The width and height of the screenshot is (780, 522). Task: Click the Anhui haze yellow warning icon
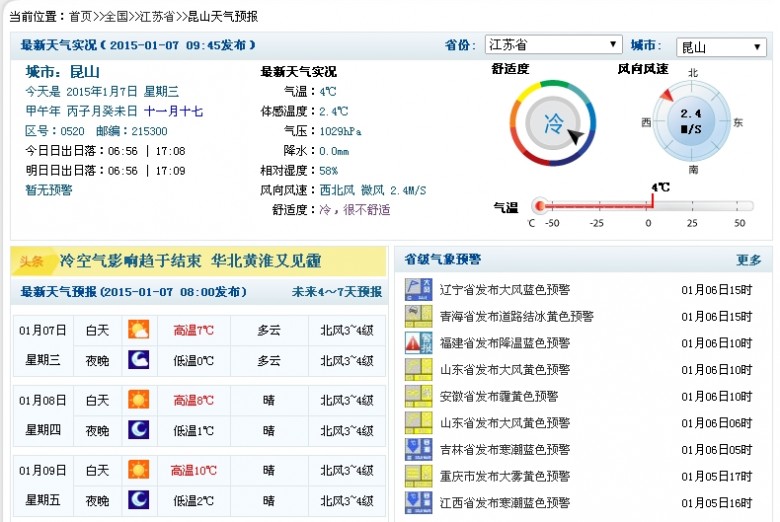[418, 396]
